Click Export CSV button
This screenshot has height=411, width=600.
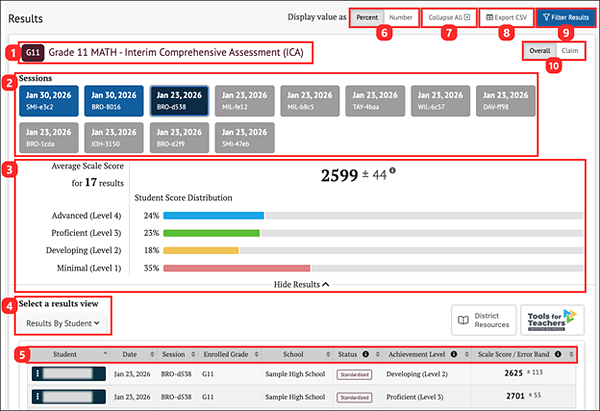coord(506,17)
